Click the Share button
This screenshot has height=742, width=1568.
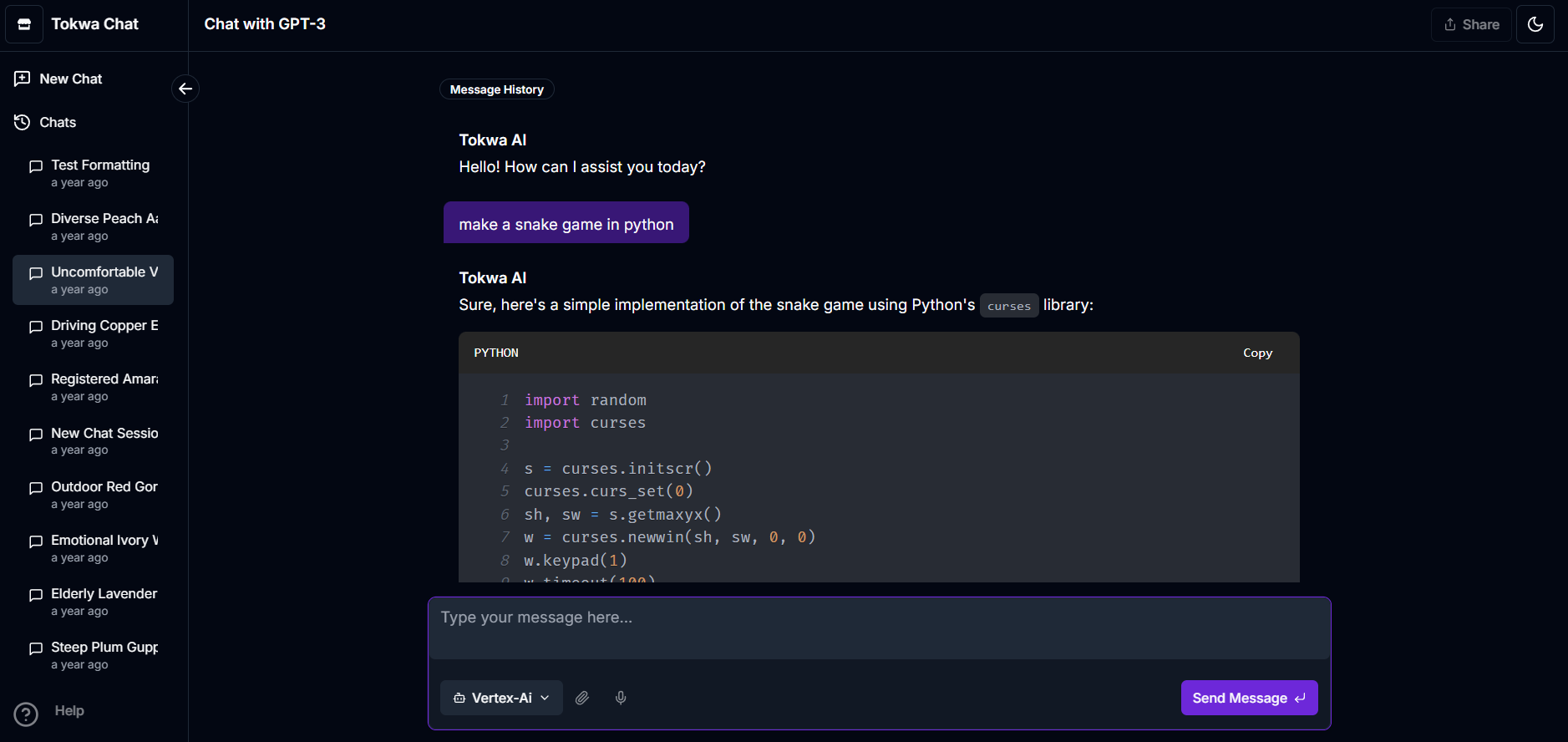click(1471, 24)
